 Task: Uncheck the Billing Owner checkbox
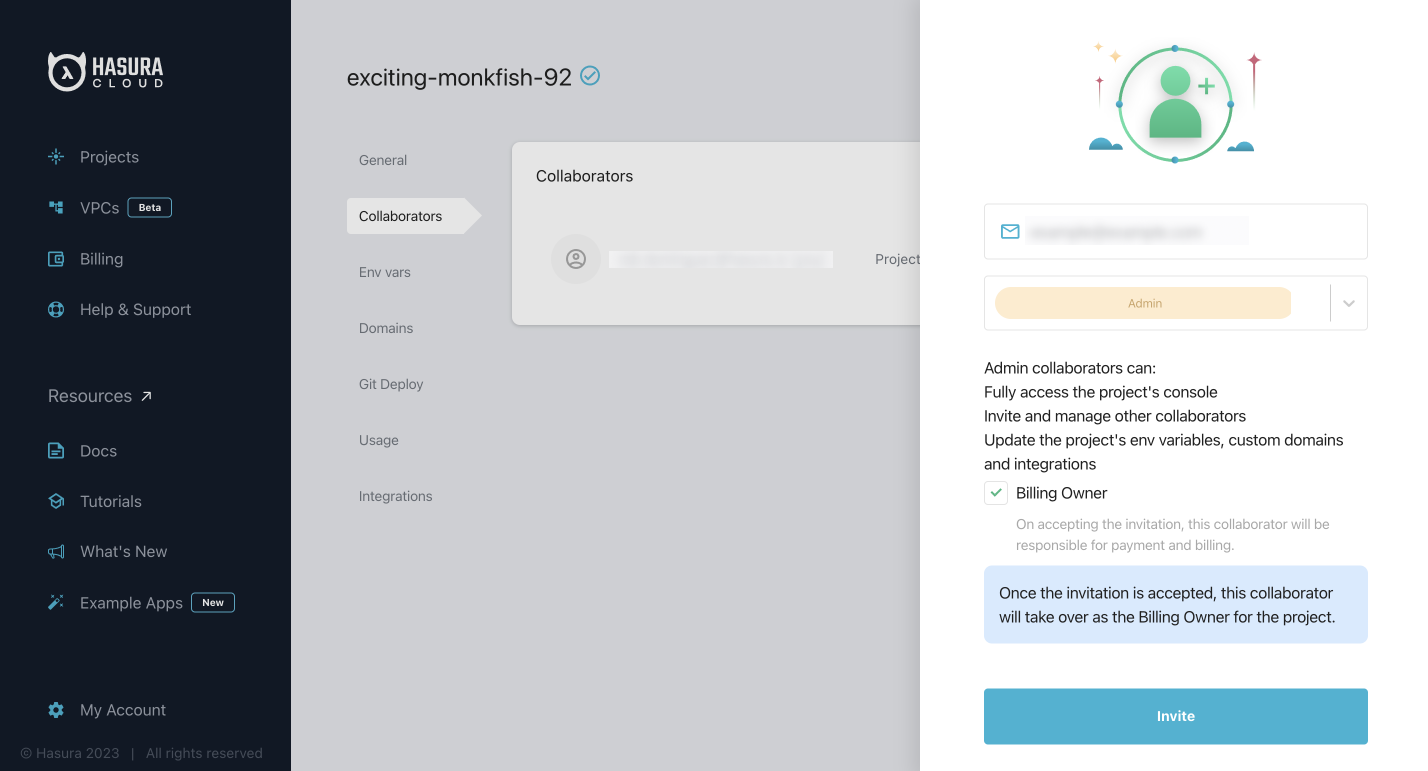996,493
